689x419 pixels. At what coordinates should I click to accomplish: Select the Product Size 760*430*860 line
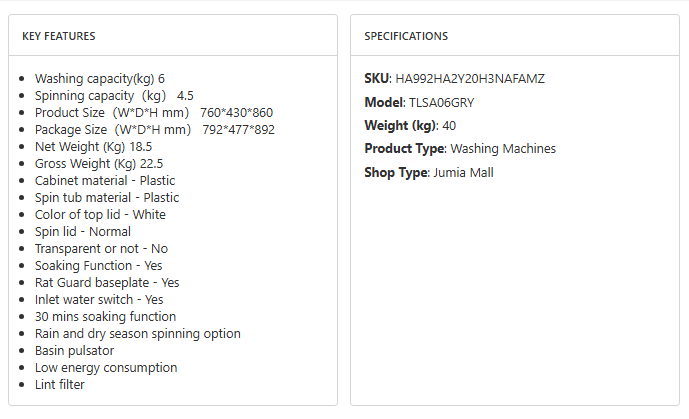pos(153,112)
